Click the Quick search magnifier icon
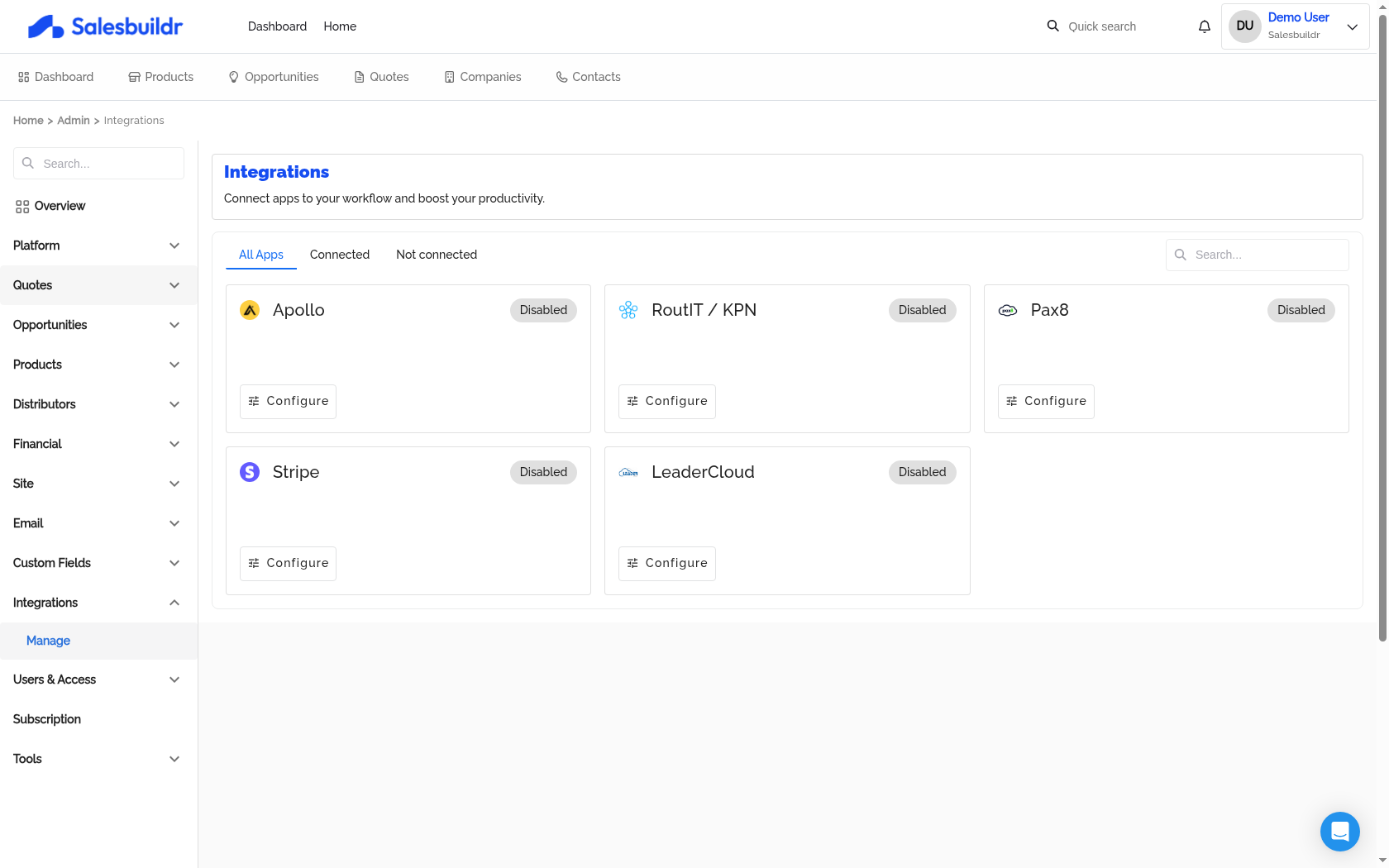 (1052, 26)
